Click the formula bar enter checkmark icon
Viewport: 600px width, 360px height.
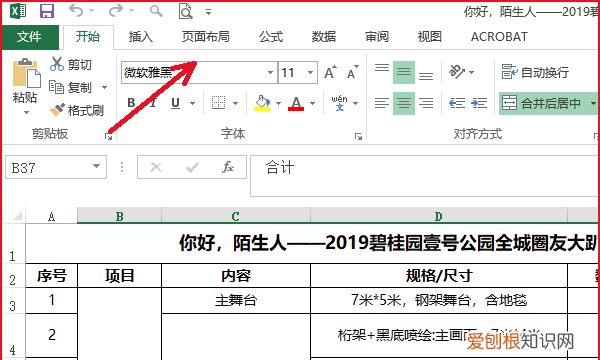[x=192, y=167]
